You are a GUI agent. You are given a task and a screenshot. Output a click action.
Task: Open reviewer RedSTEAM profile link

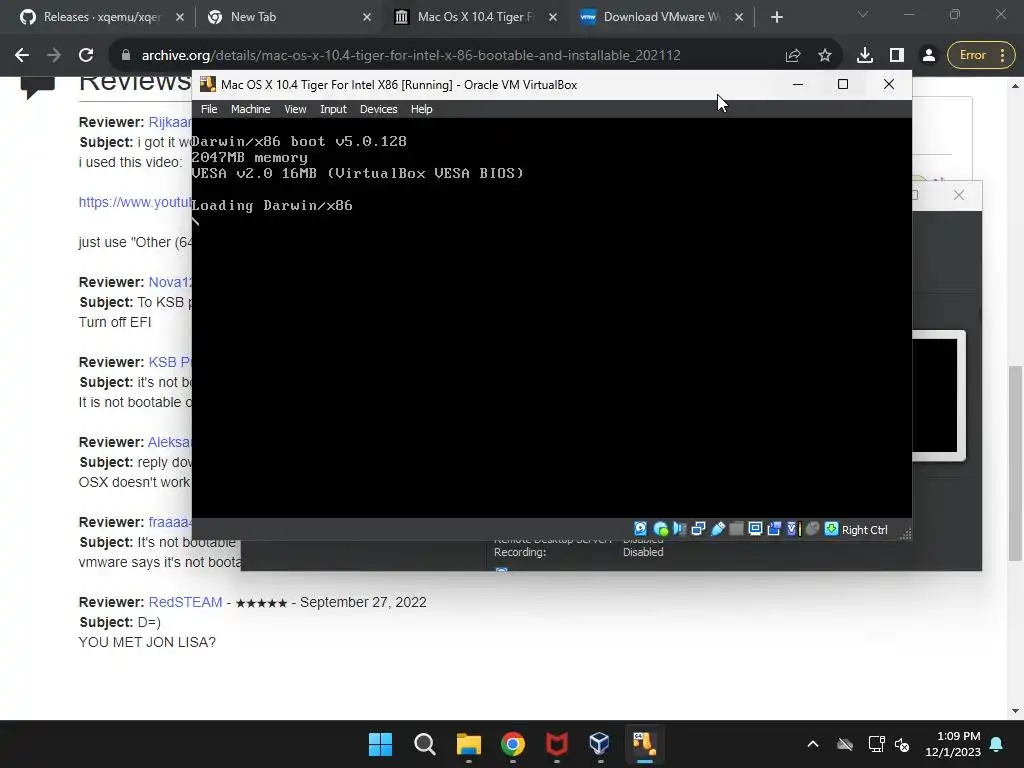[185, 602]
